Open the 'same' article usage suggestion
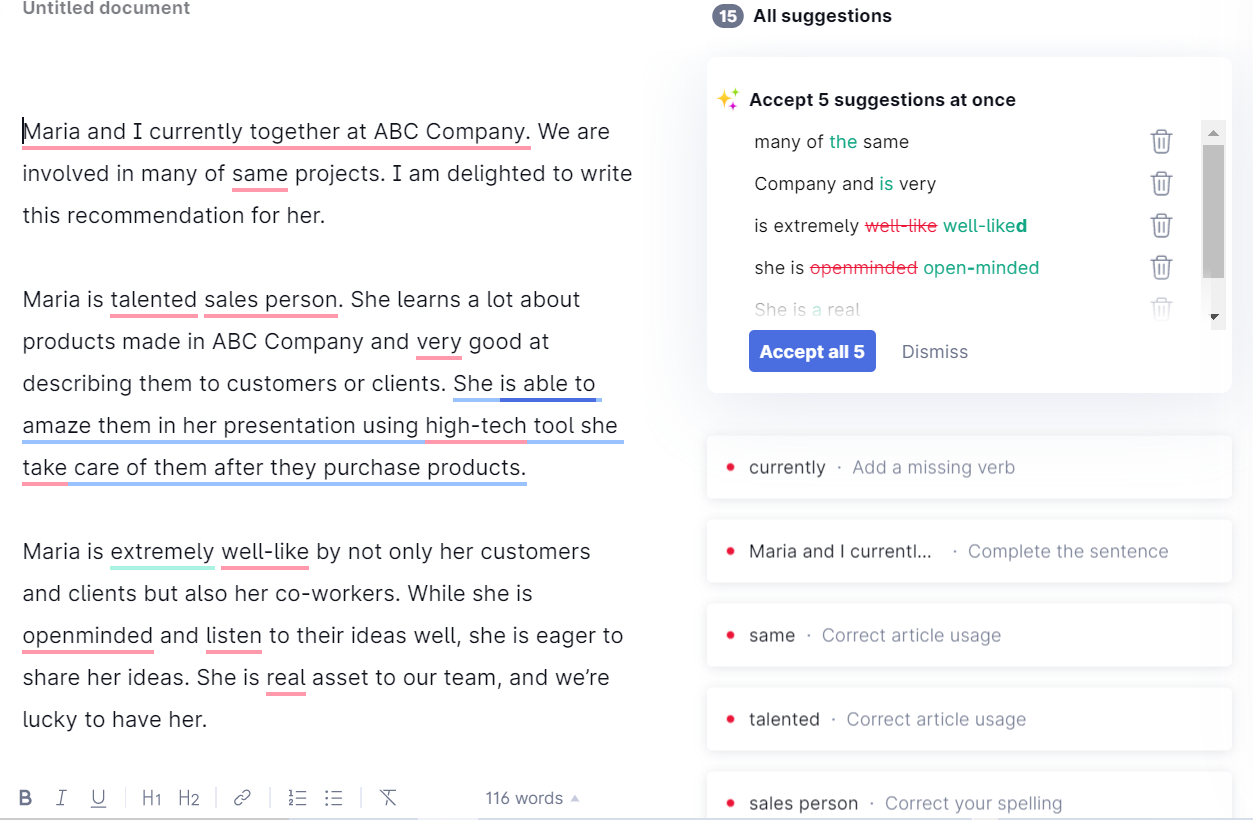This screenshot has height=820, width=1253. pyautogui.click(x=968, y=635)
